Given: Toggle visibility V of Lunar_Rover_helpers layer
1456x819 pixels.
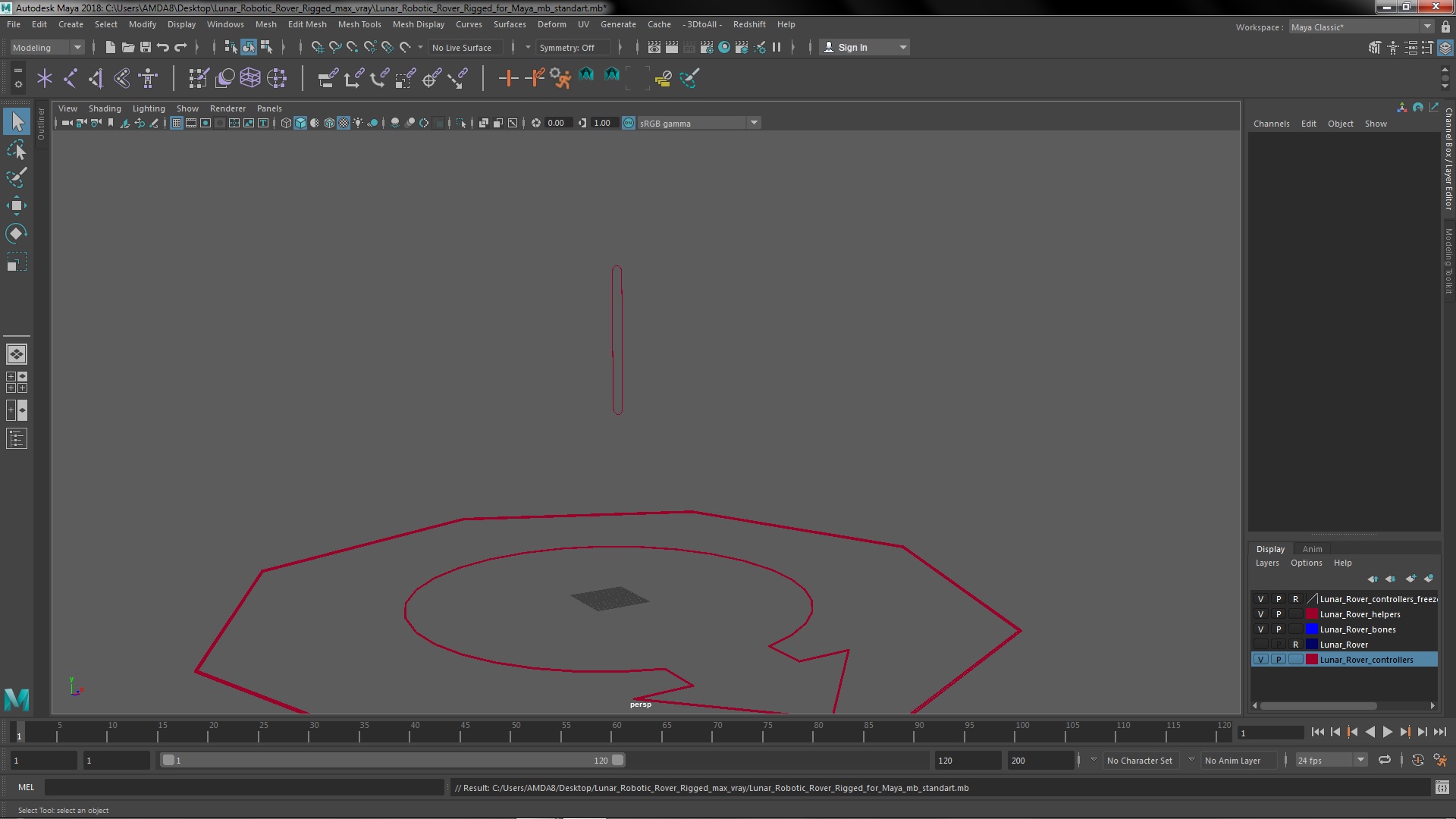Looking at the screenshot, I should (1260, 614).
